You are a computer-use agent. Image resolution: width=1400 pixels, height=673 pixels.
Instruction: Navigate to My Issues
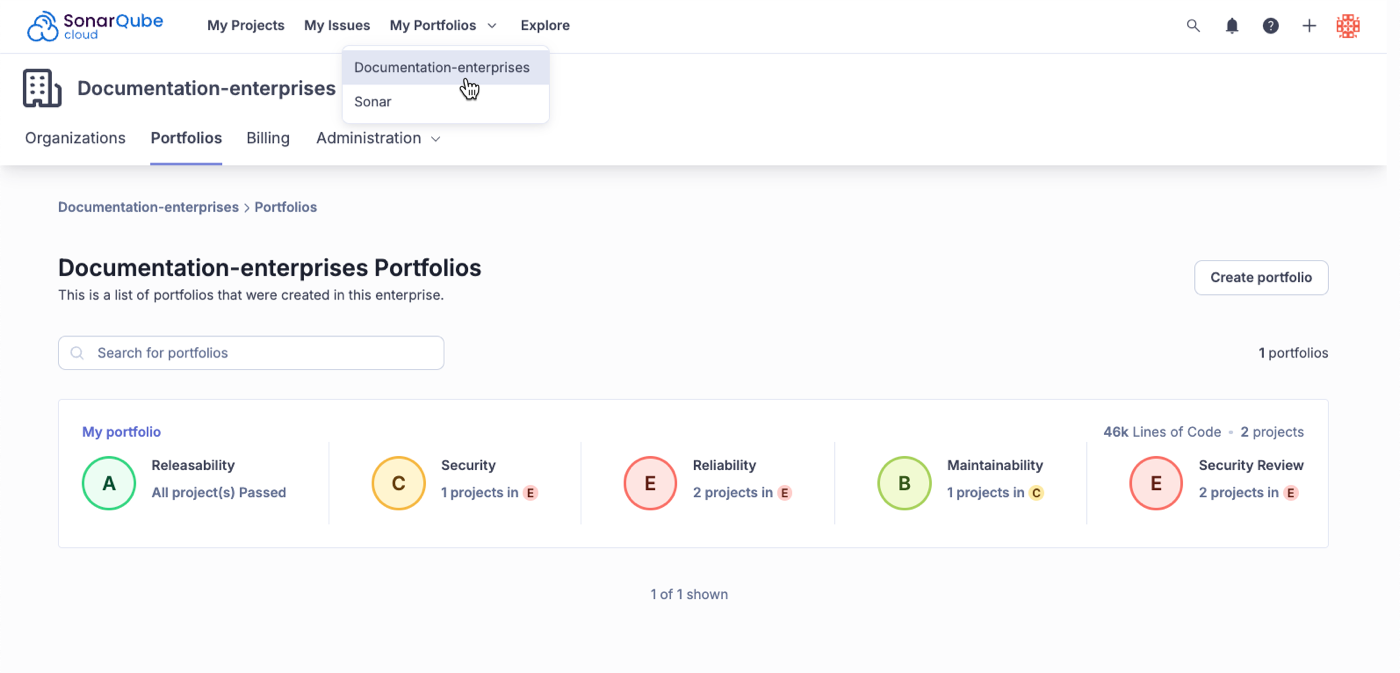[337, 25]
